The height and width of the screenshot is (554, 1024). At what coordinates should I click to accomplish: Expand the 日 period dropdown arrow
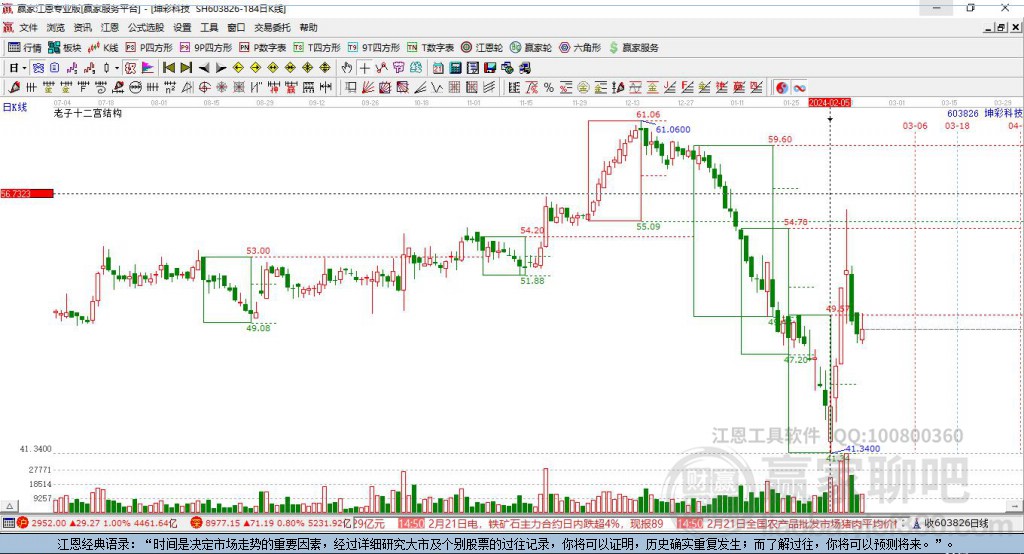[x=24, y=68]
